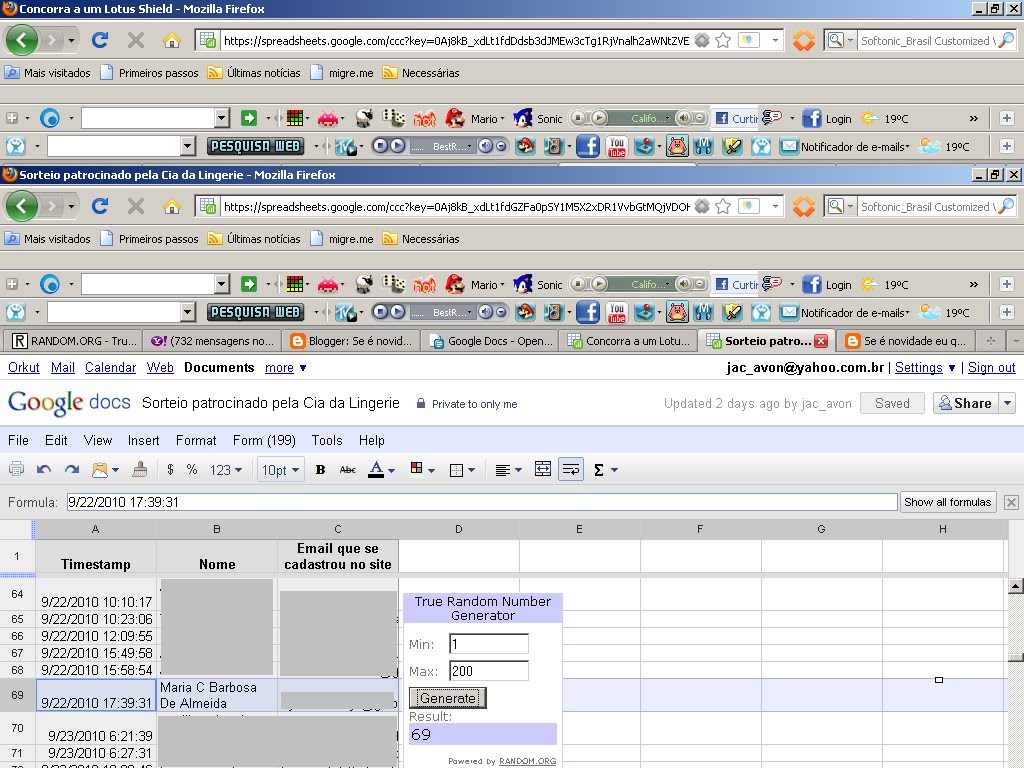Open the Settings link
Viewport: 1024px width, 768px height.
919,368
